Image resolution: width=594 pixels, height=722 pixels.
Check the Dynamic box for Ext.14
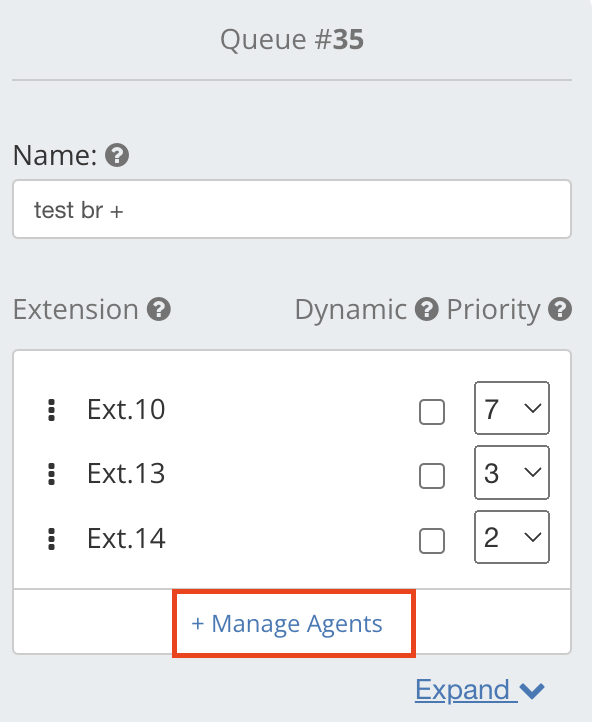pos(432,541)
